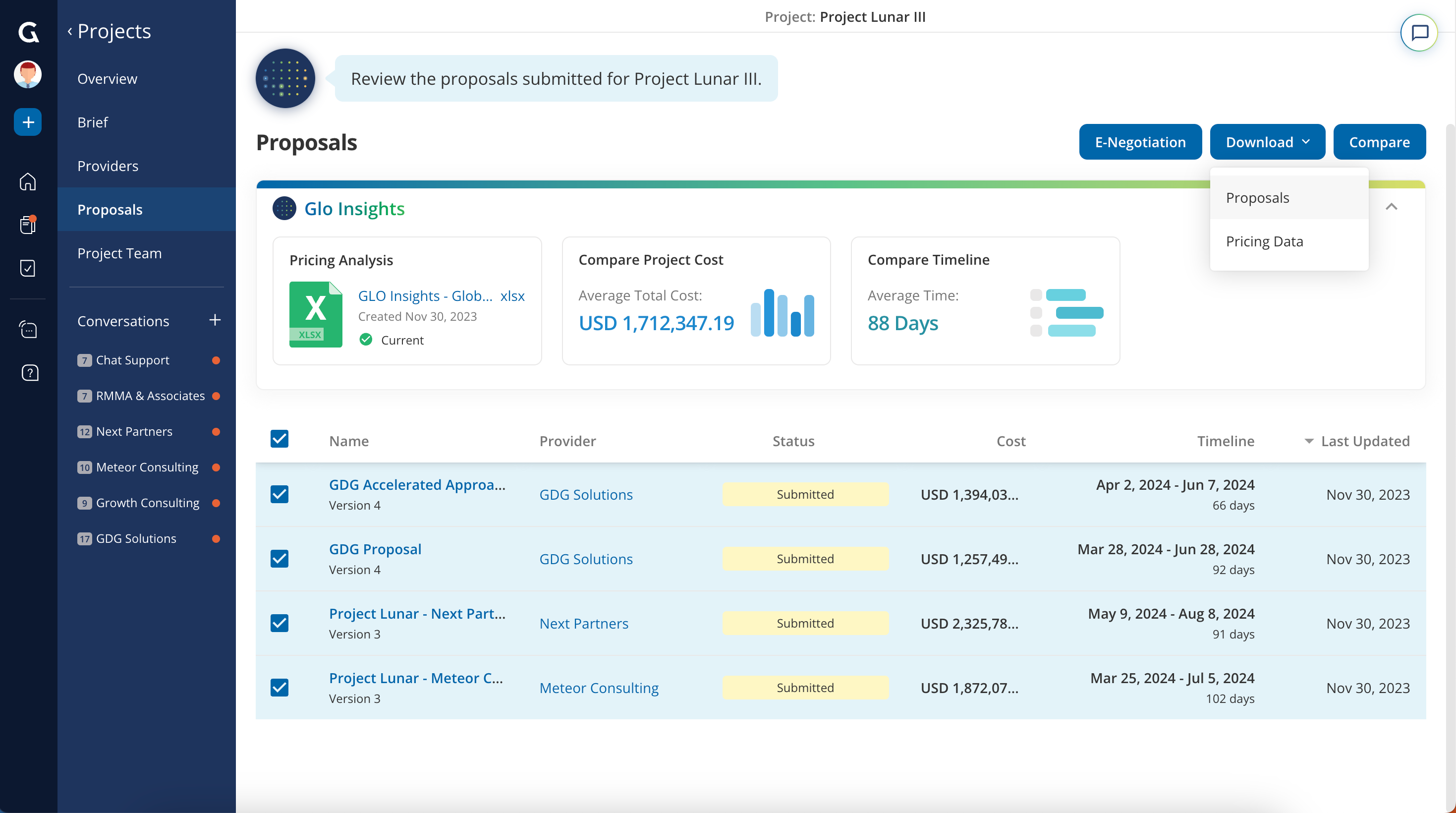Click the checklist tasks icon in rail
The width and height of the screenshot is (1456, 813).
click(x=28, y=268)
